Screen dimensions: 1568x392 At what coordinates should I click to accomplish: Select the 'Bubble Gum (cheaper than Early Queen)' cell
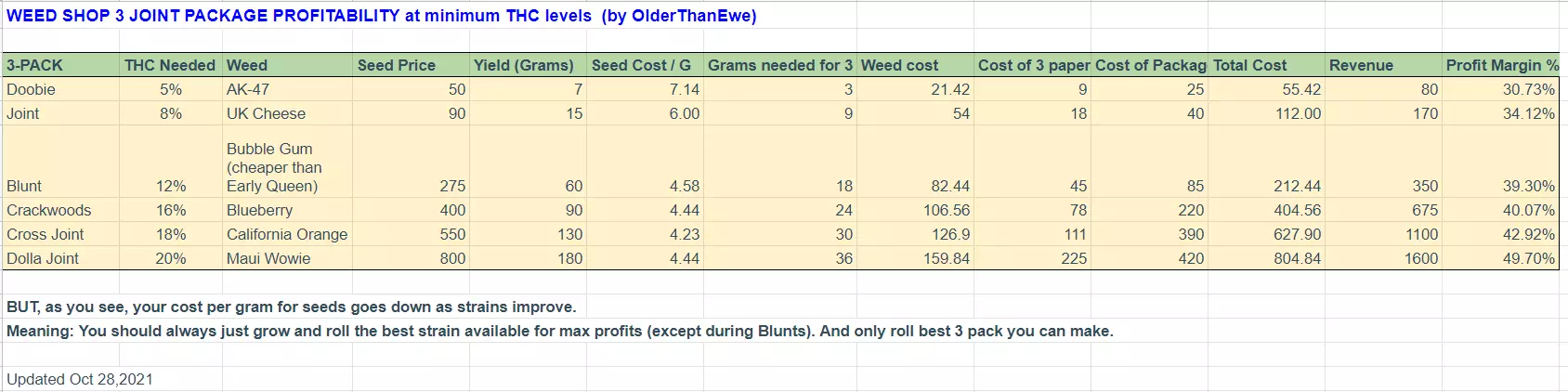point(286,167)
